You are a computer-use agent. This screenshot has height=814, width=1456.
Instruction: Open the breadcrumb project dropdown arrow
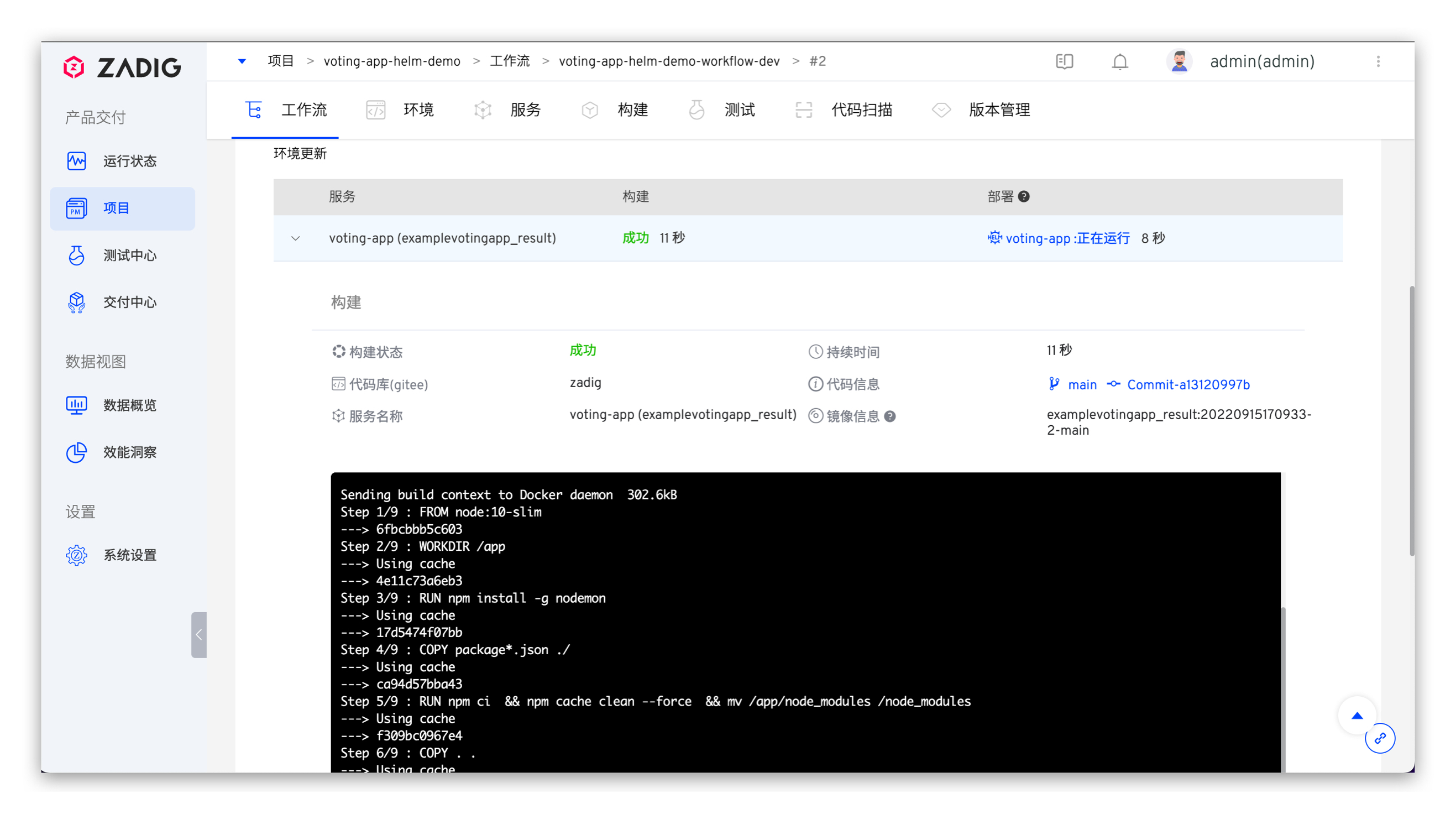[x=242, y=61]
